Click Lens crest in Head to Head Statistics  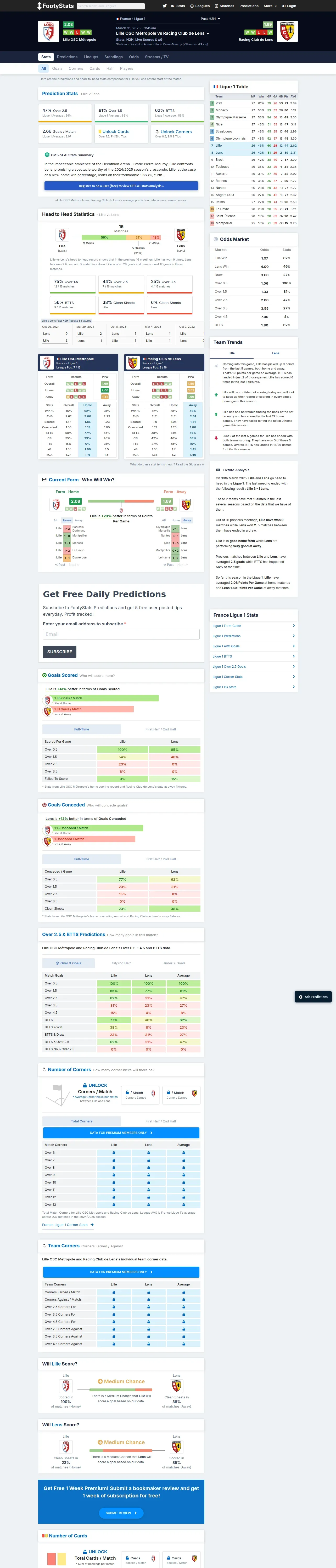181,235
